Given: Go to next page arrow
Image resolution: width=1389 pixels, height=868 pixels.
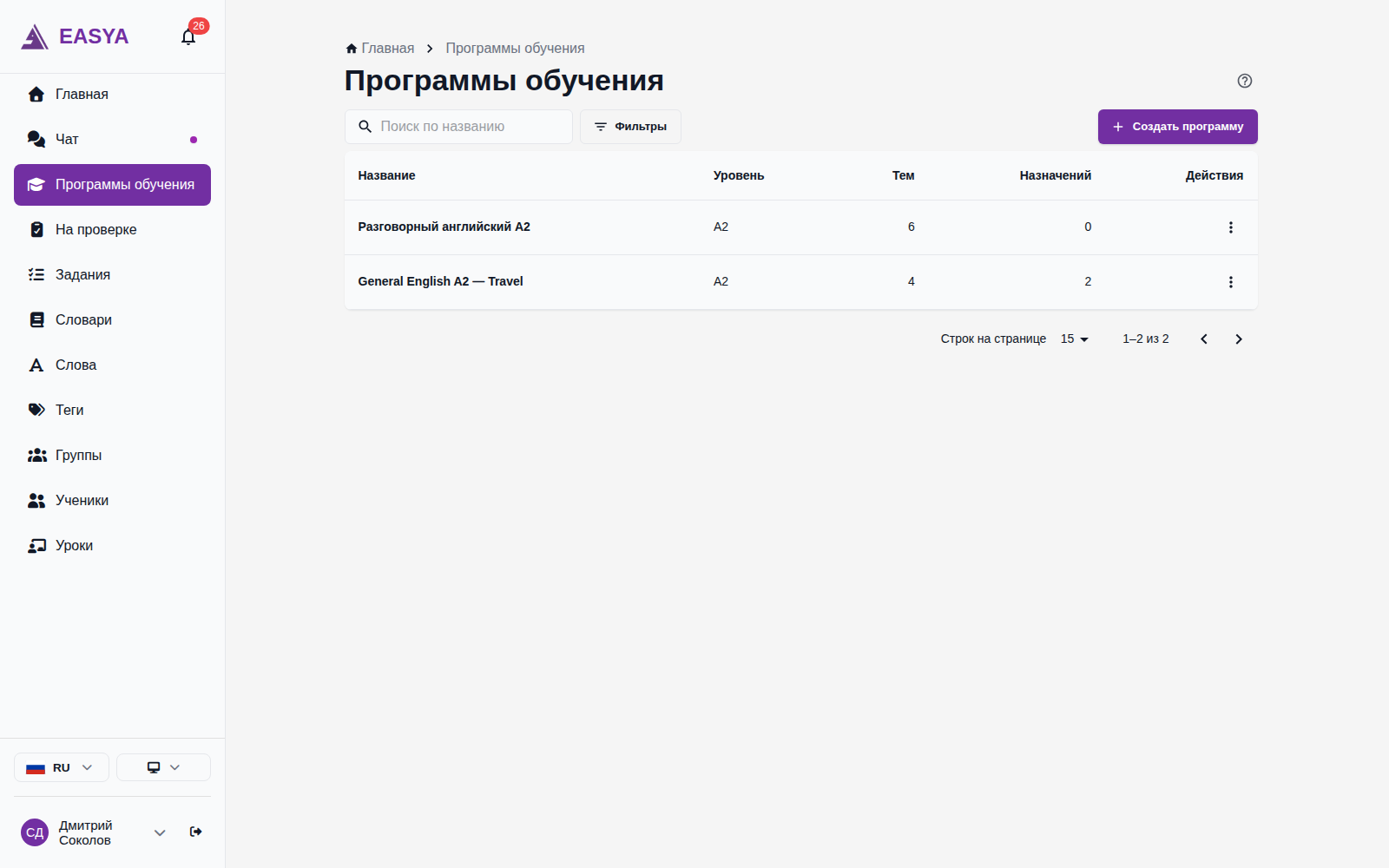Looking at the screenshot, I should coord(1239,339).
